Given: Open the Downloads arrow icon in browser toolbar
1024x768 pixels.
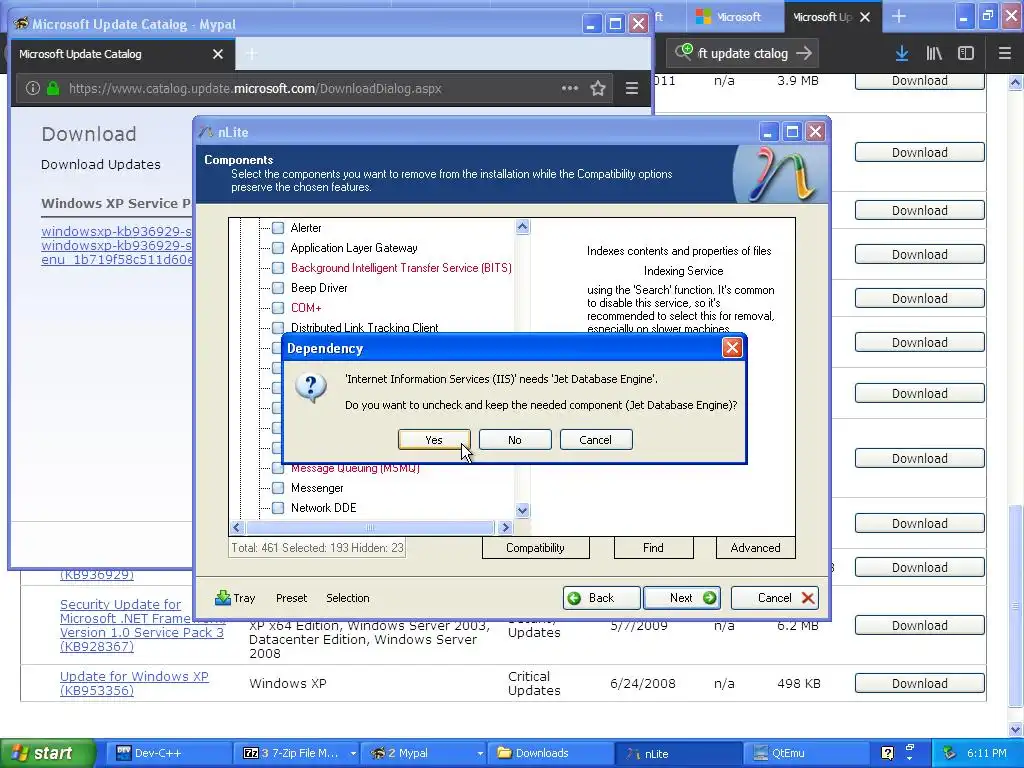Looking at the screenshot, I should (902, 54).
